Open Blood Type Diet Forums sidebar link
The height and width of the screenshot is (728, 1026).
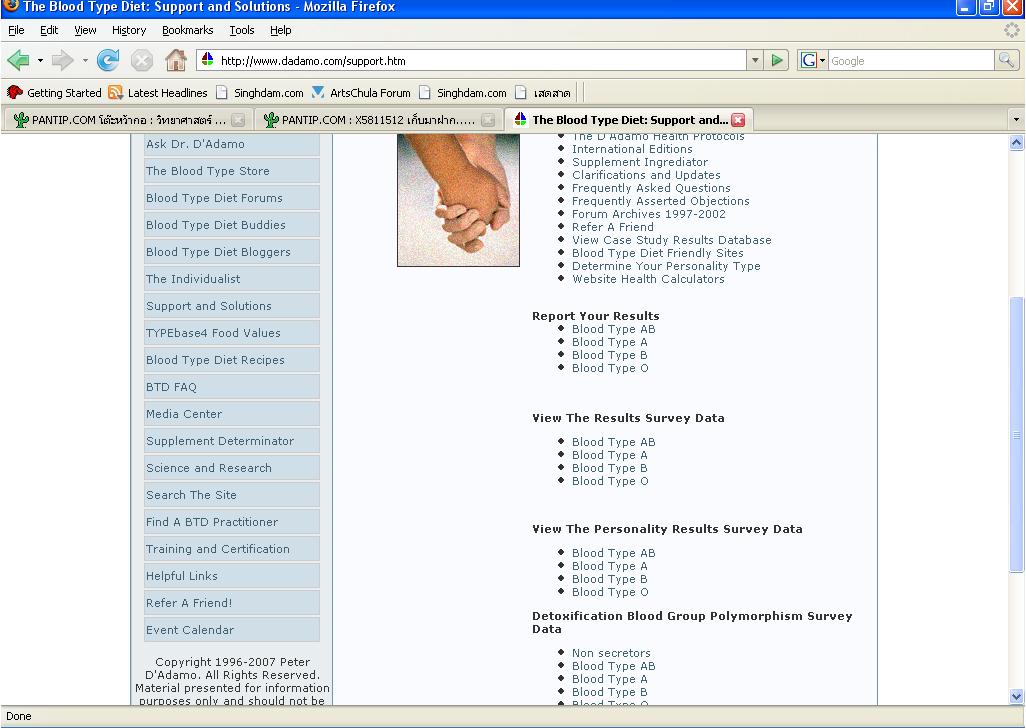(x=232, y=198)
